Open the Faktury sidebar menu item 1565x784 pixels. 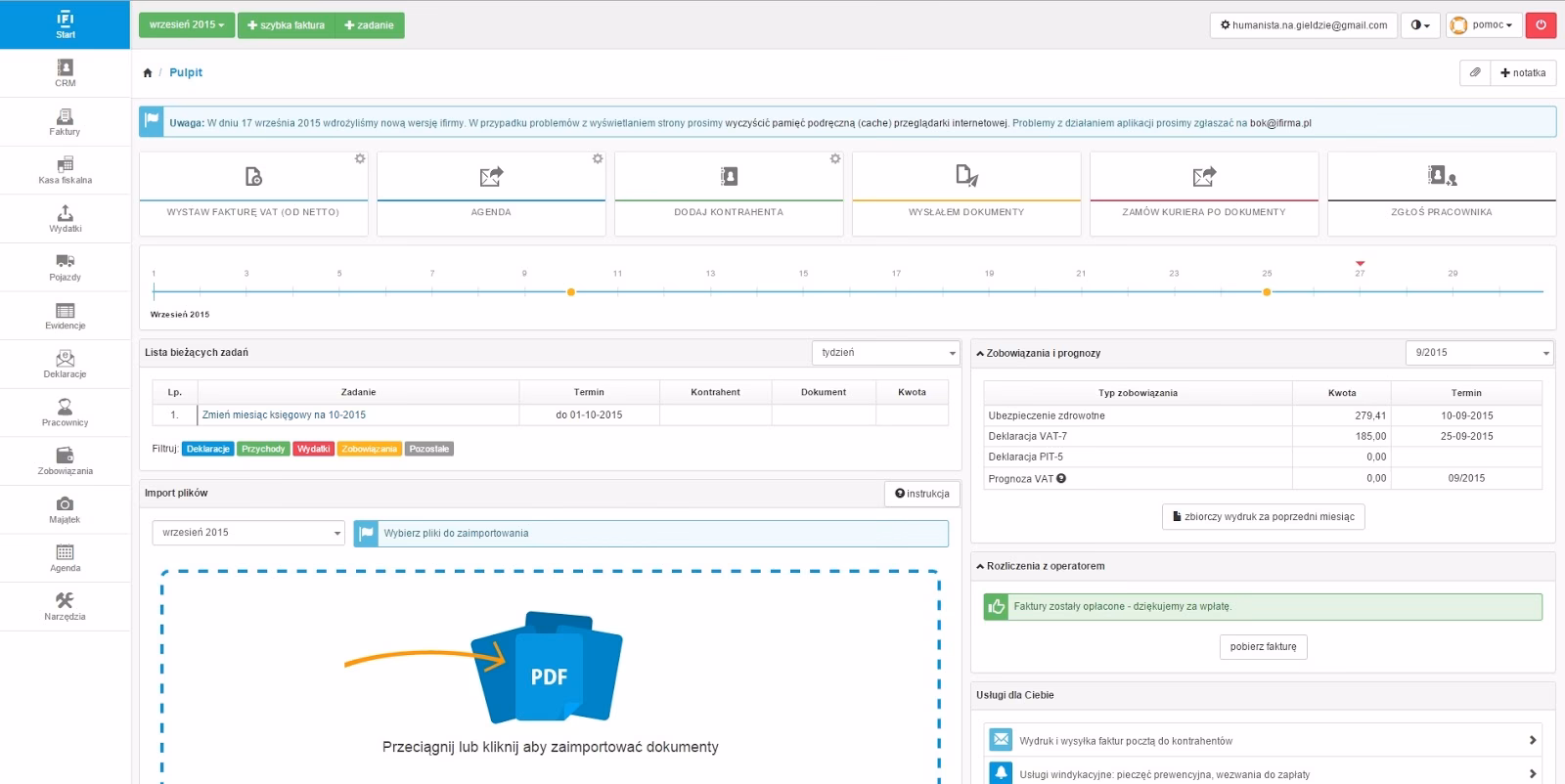click(65, 122)
